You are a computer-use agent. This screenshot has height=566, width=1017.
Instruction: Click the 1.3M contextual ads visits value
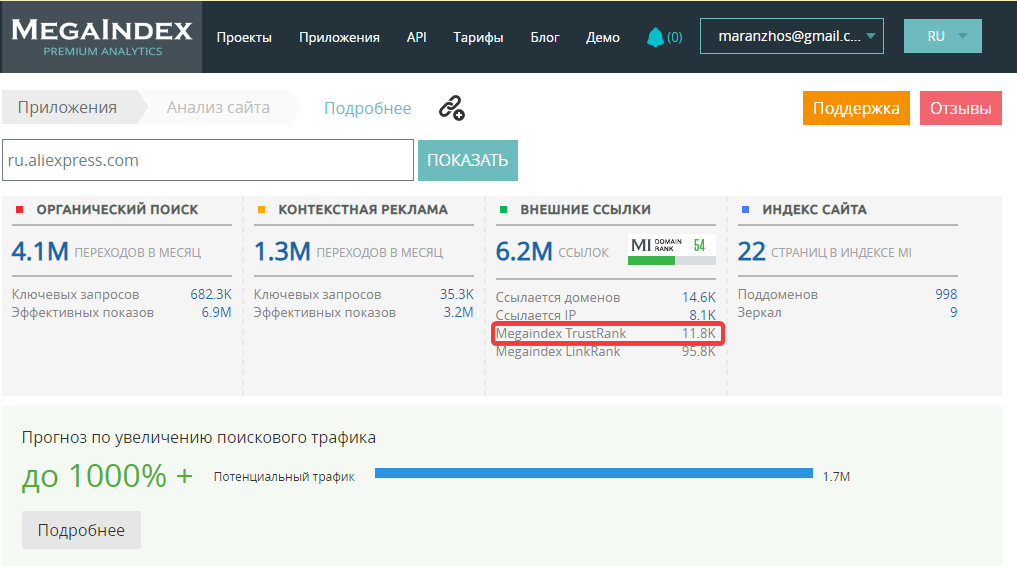click(282, 252)
